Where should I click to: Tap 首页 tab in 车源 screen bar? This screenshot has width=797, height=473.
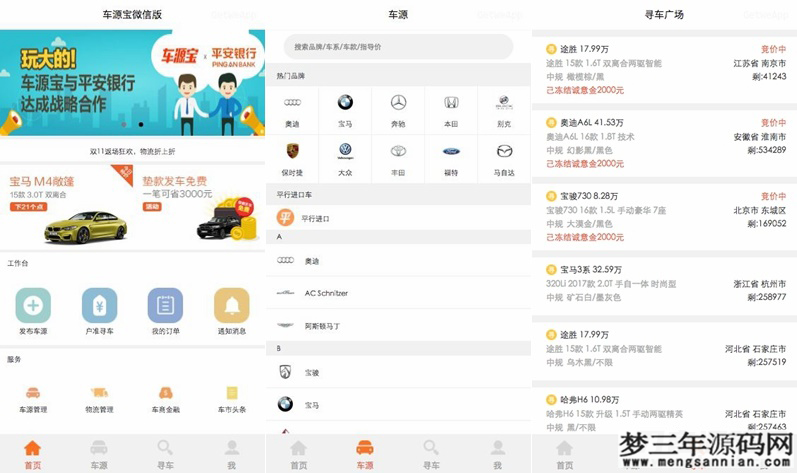click(x=298, y=455)
